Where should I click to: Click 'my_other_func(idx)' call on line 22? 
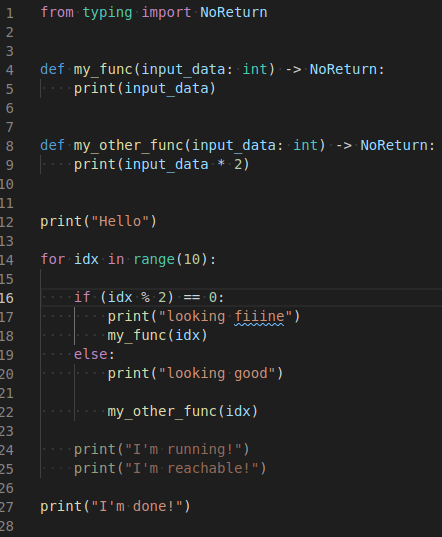click(x=182, y=412)
